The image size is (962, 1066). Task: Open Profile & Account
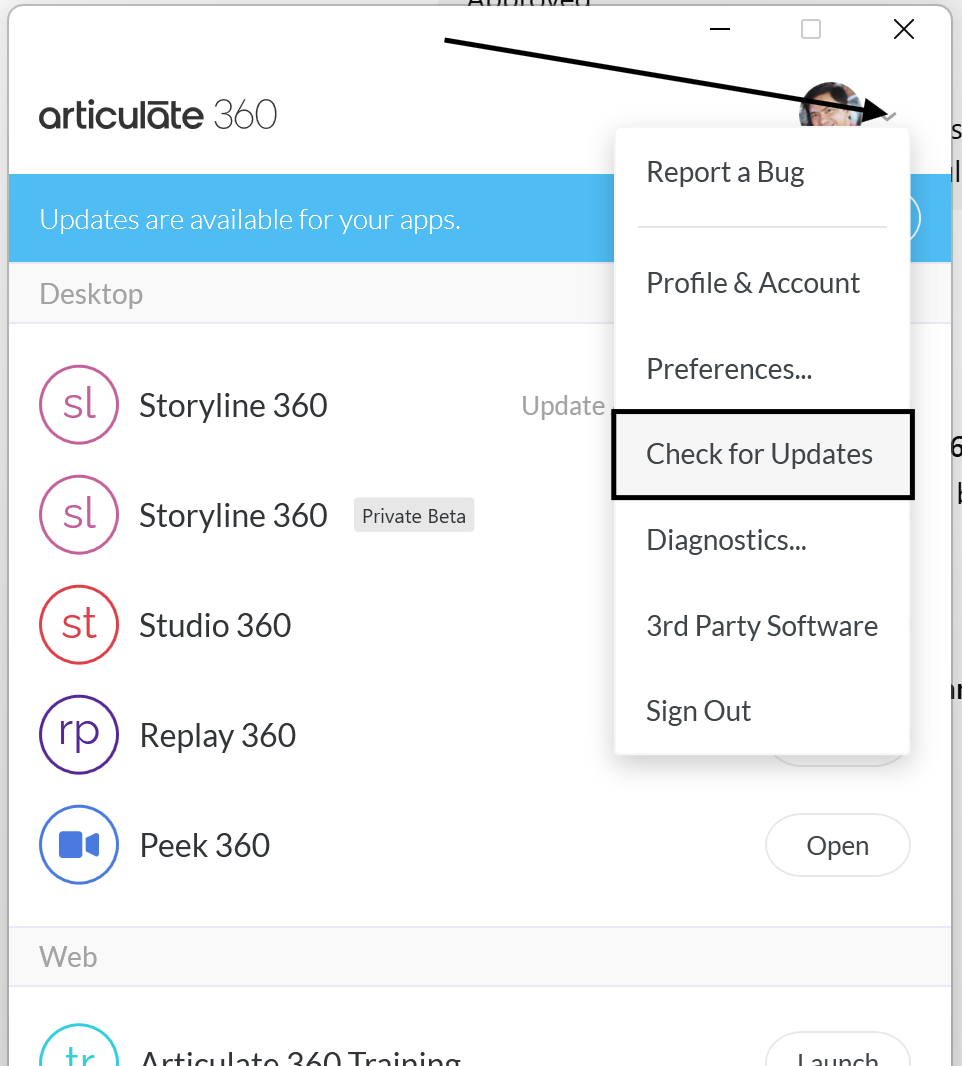pyautogui.click(x=753, y=283)
